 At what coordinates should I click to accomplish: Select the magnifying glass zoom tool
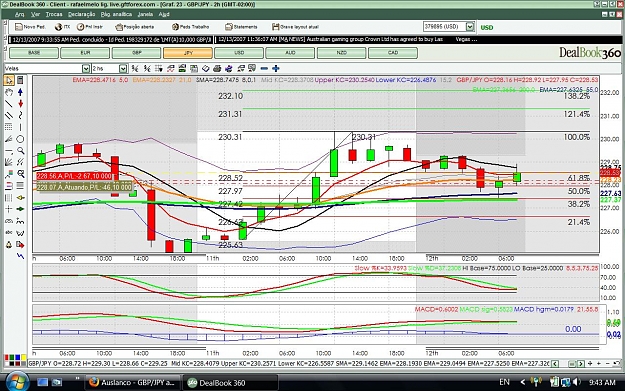tap(20, 151)
